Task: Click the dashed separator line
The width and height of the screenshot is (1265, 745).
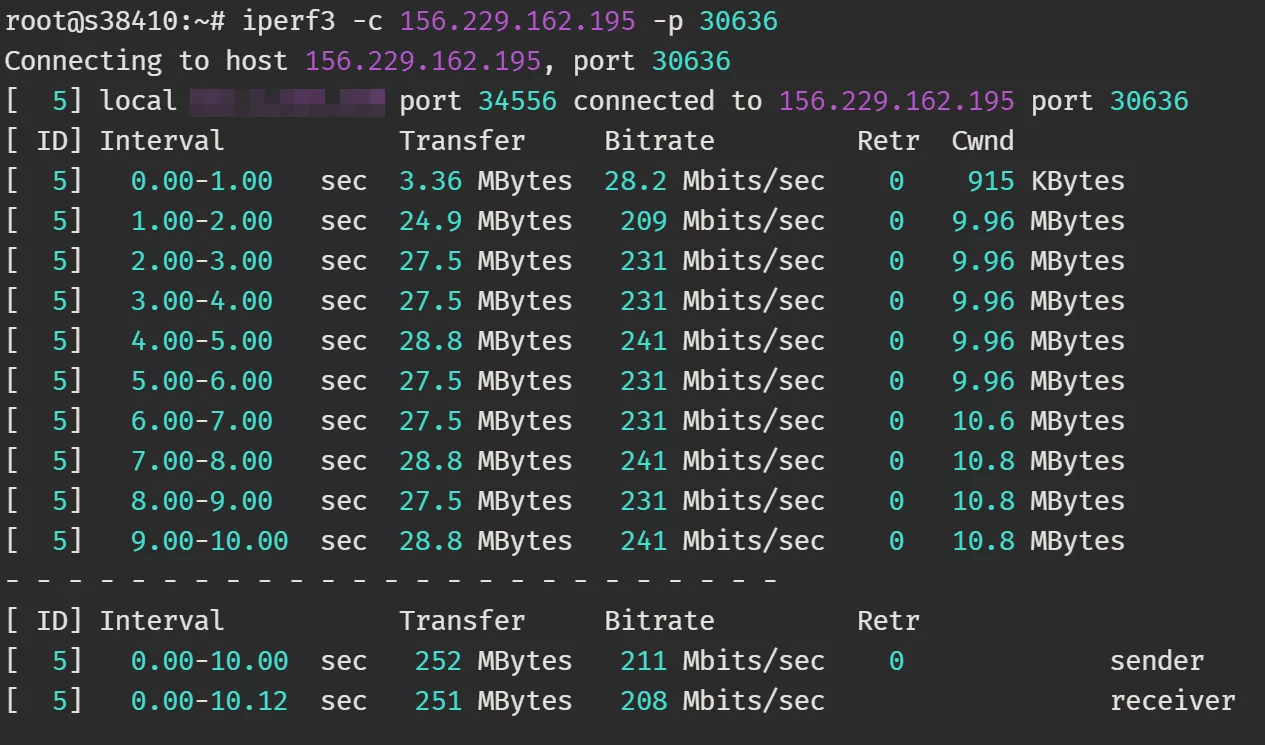Action: click(x=390, y=580)
